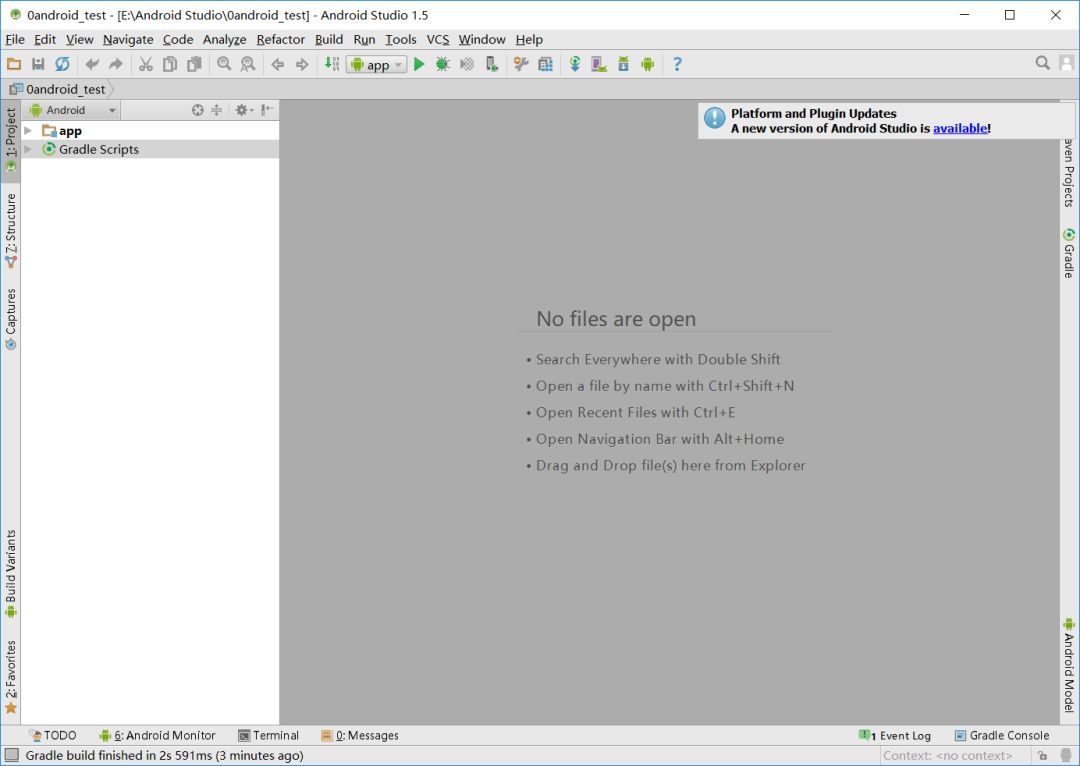Open the project panel gear settings dropdown
The image size is (1080, 766).
tap(244, 110)
